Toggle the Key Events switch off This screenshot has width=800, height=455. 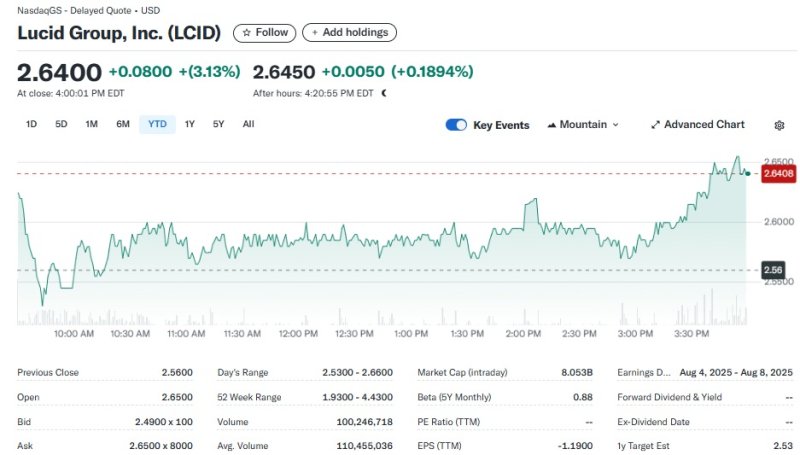[x=456, y=125]
